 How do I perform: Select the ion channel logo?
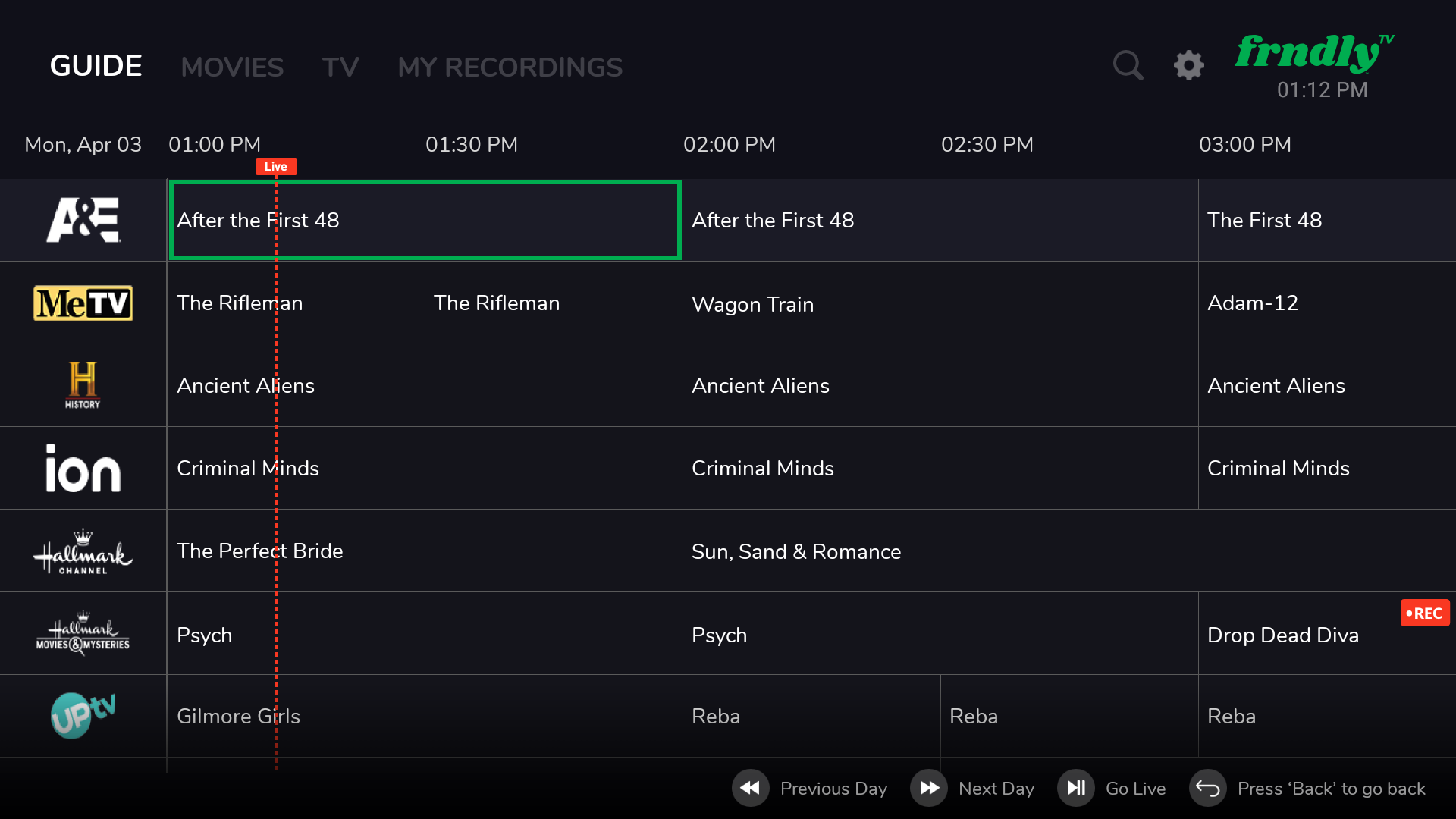click(83, 468)
